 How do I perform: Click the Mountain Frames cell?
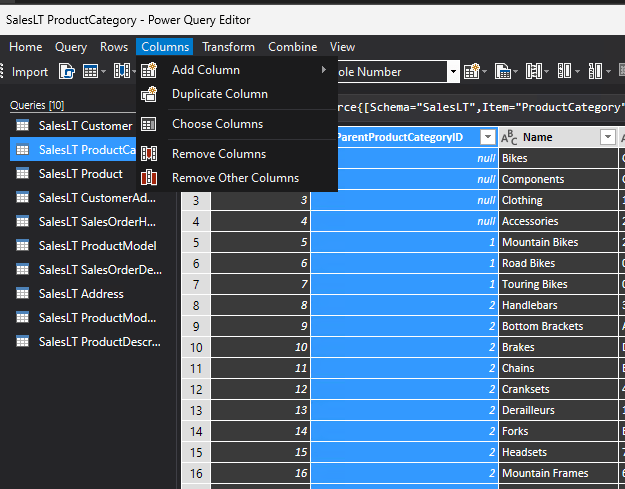click(558, 473)
